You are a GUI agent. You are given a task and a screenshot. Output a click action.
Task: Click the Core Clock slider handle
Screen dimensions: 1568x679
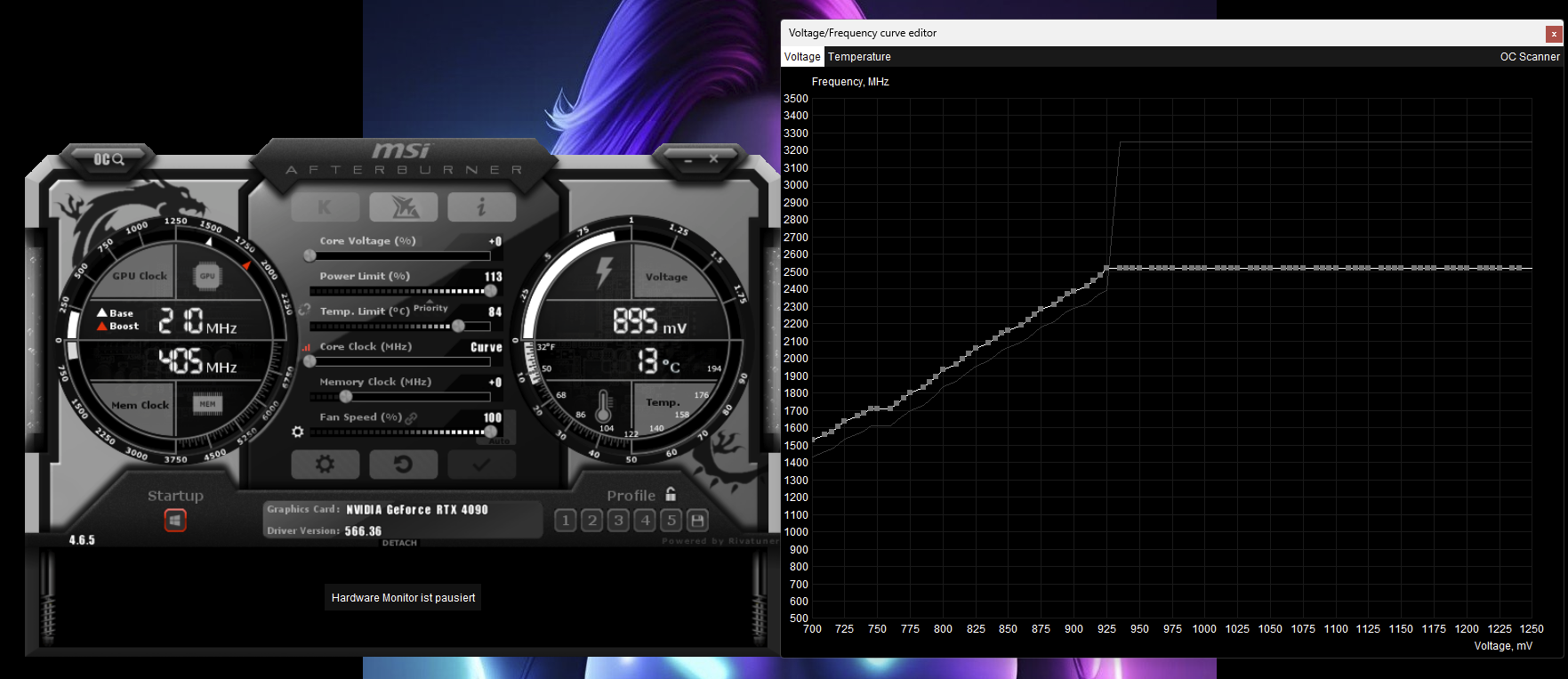[310, 361]
